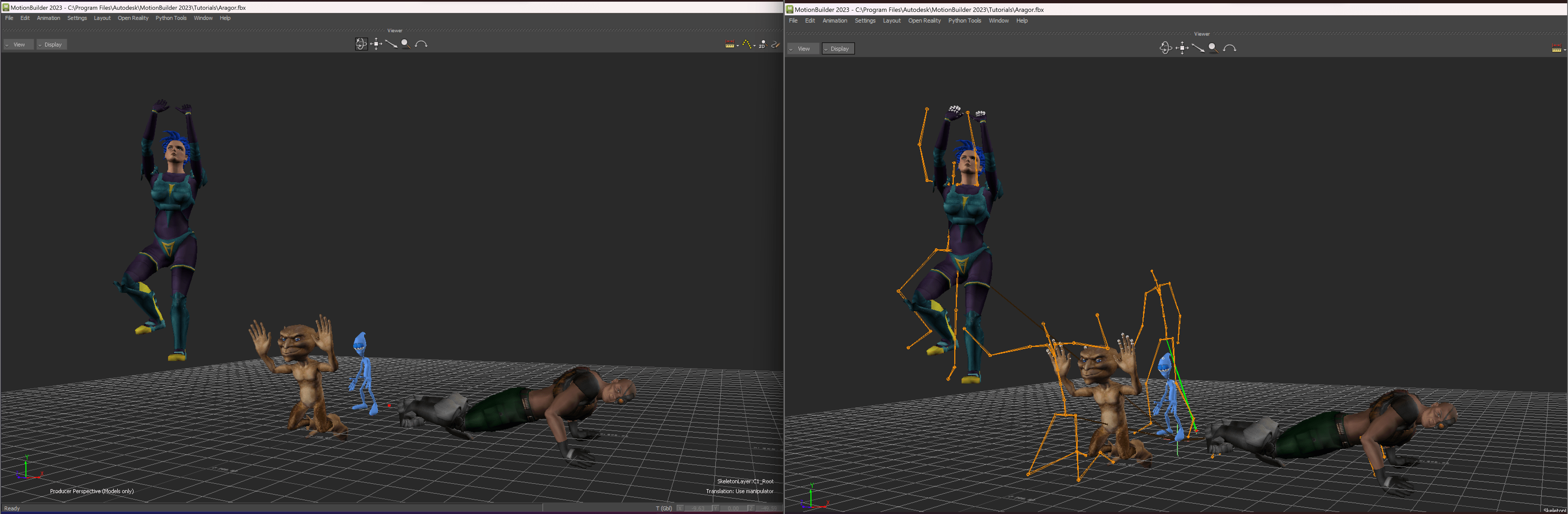
Task: Toggle the Z axis field in the transform bar
Action: tap(752, 509)
